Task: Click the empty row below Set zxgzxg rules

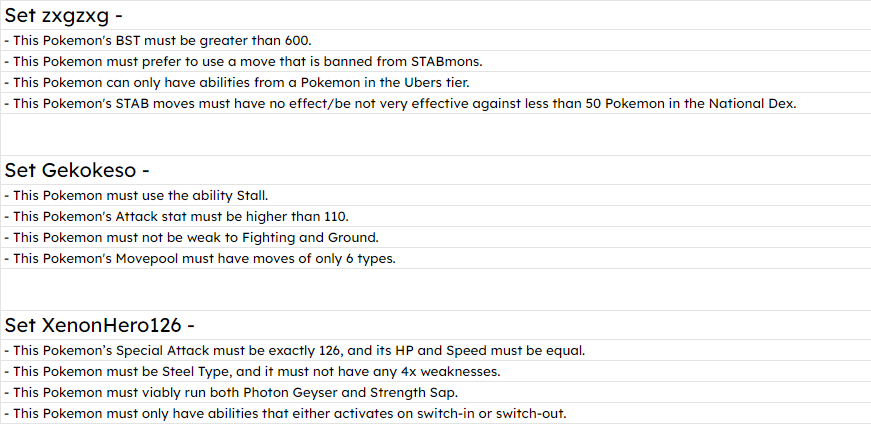Action: [436, 134]
